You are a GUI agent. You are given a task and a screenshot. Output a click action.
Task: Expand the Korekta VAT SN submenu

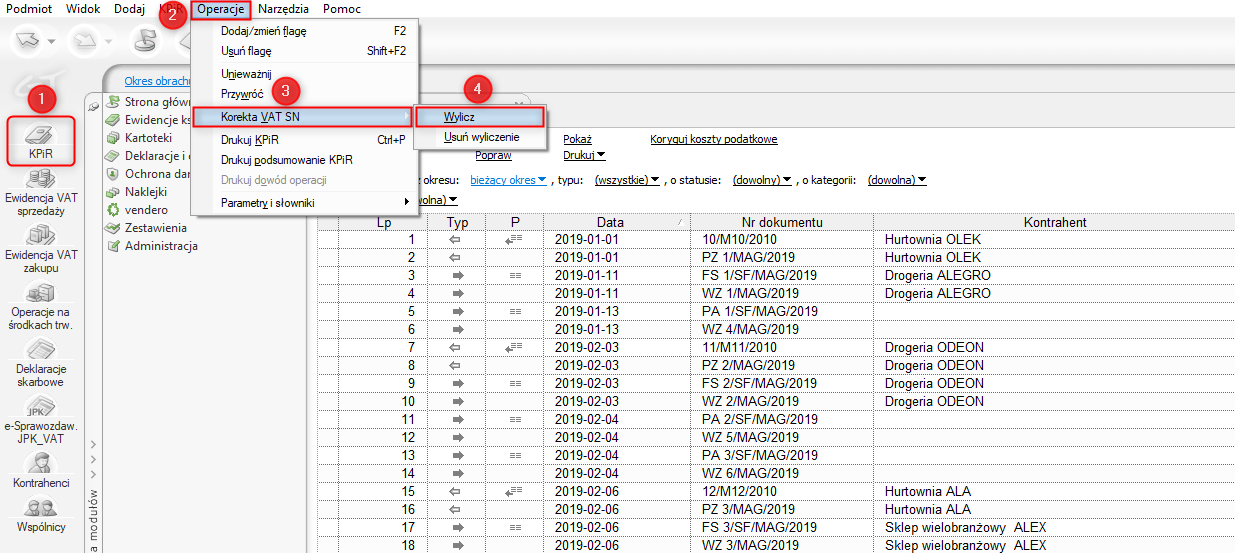[x=302, y=117]
